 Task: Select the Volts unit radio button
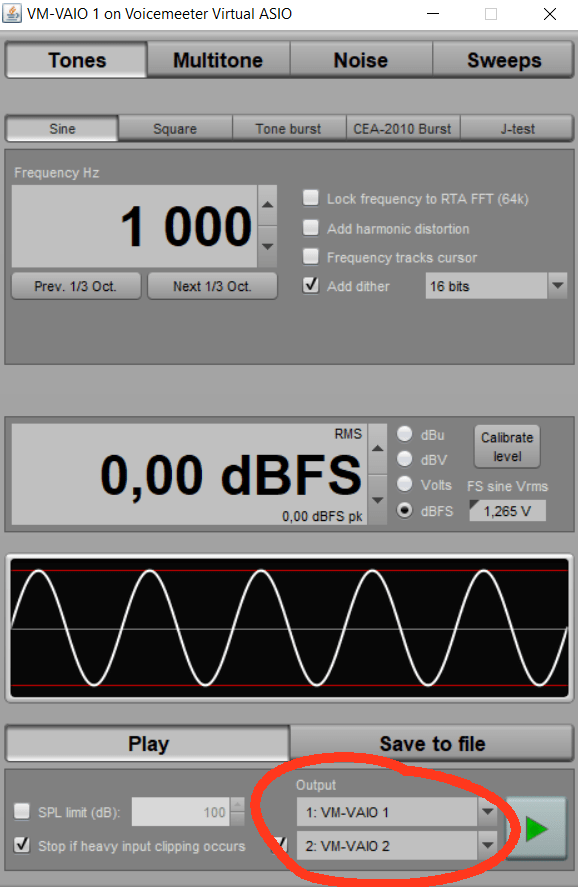pos(404,484)
